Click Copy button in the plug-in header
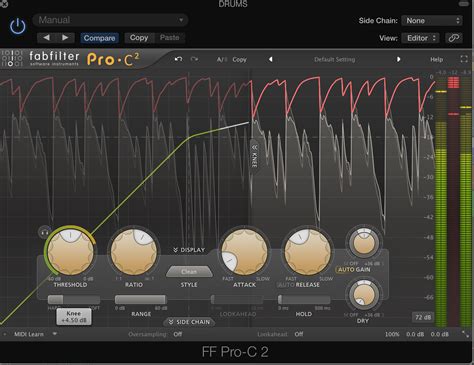The height and width of the screenshot is (365, 474). coord(139,38)
